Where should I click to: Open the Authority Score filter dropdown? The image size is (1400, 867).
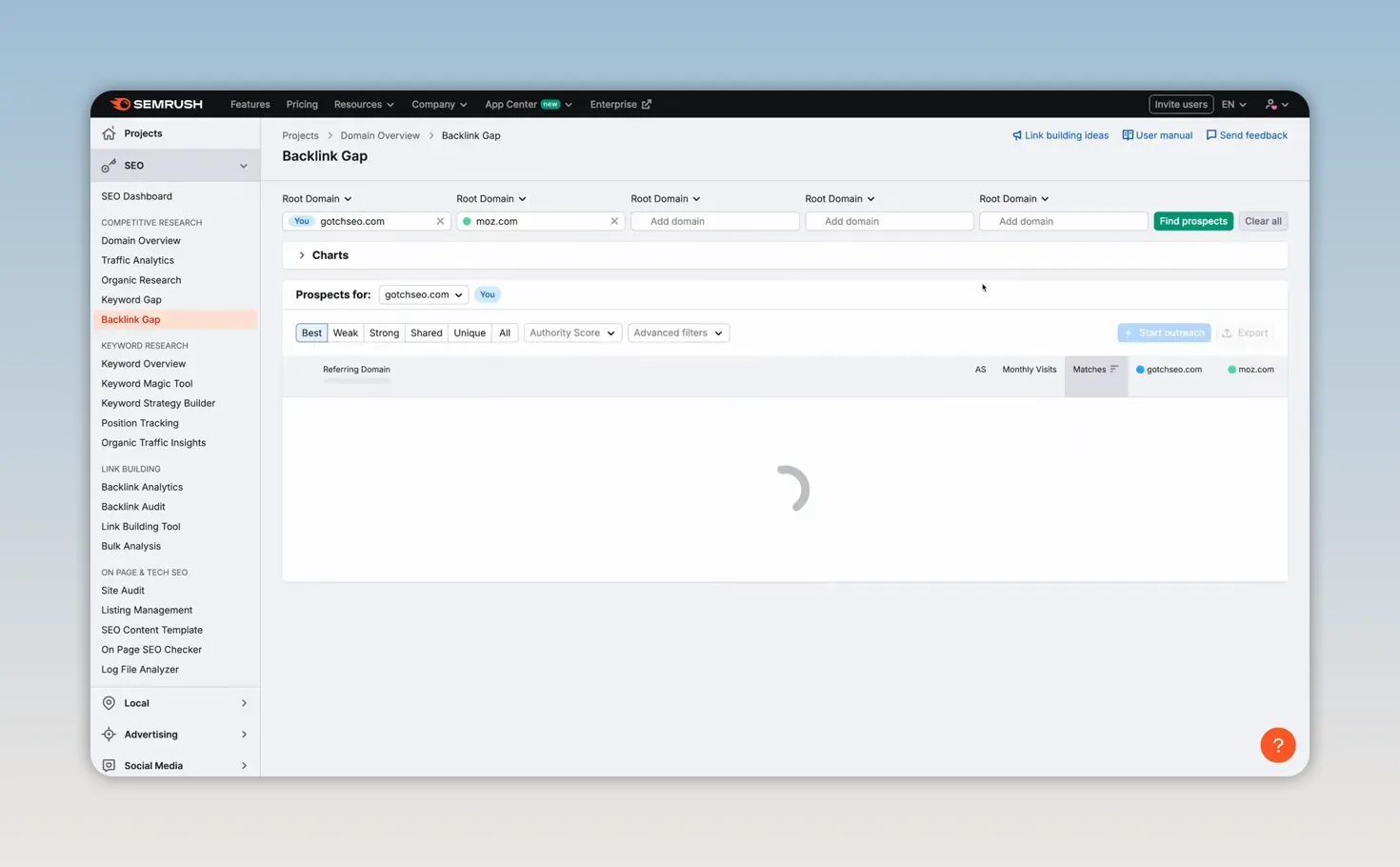pos(572,333)
